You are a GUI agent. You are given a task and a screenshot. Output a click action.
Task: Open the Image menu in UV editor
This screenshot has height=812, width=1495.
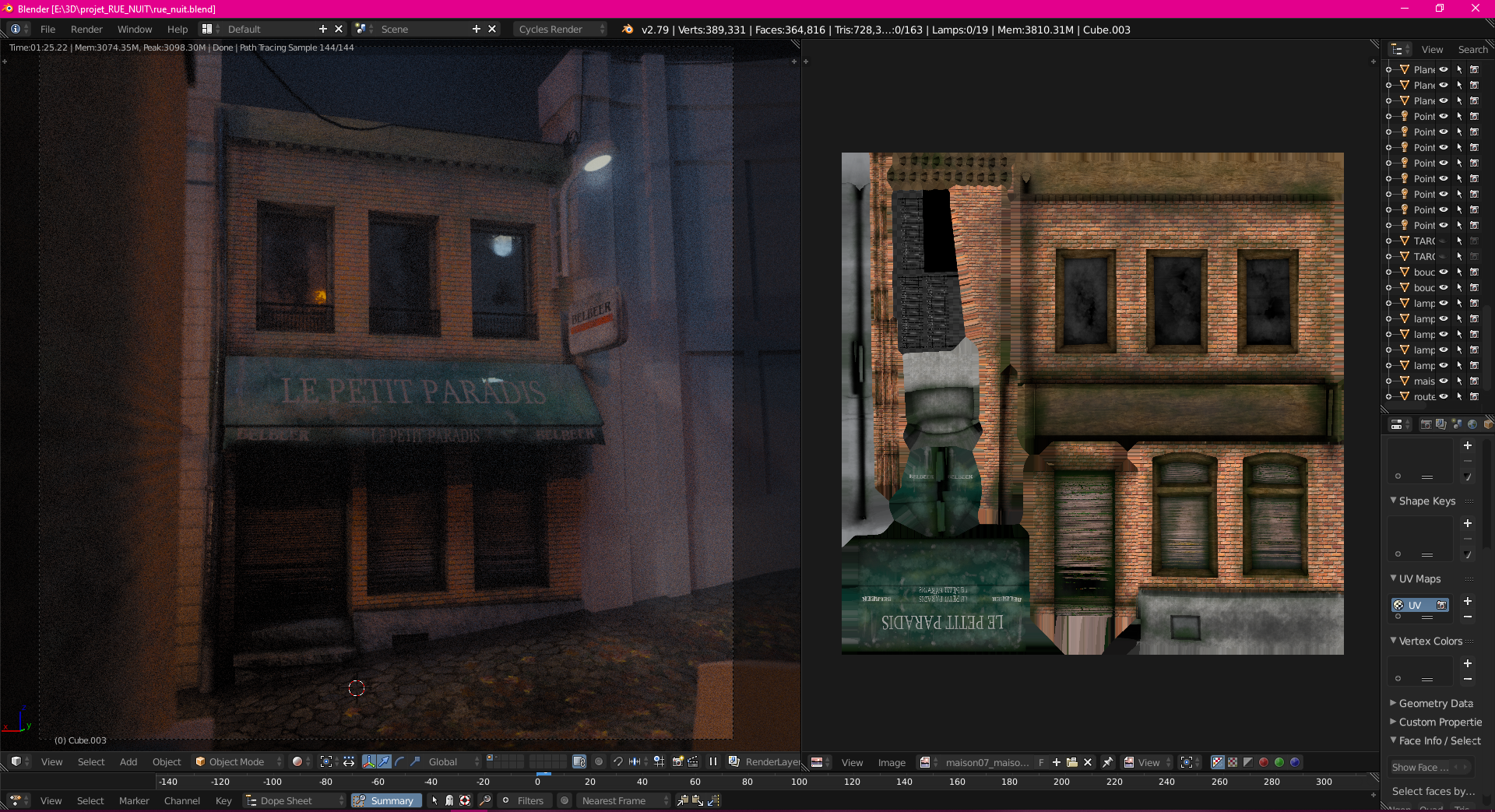pos(892,762)
